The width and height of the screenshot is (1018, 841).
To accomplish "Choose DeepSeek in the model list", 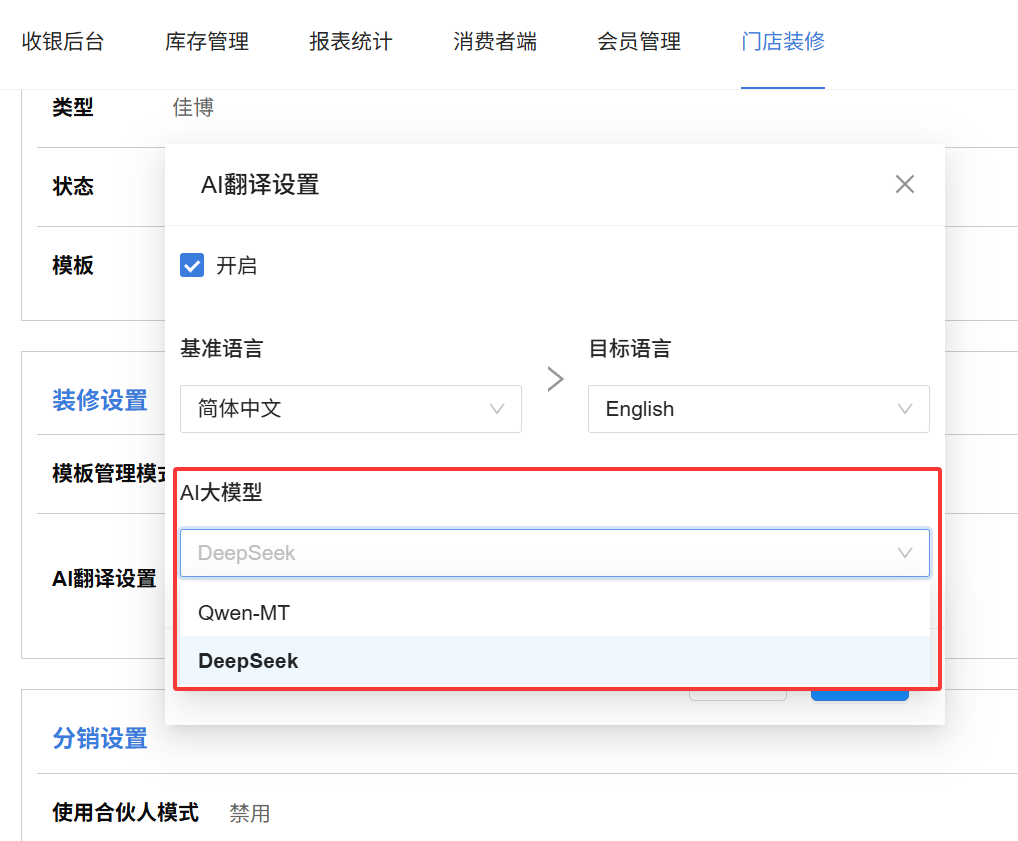I will [x=555, y=660].
